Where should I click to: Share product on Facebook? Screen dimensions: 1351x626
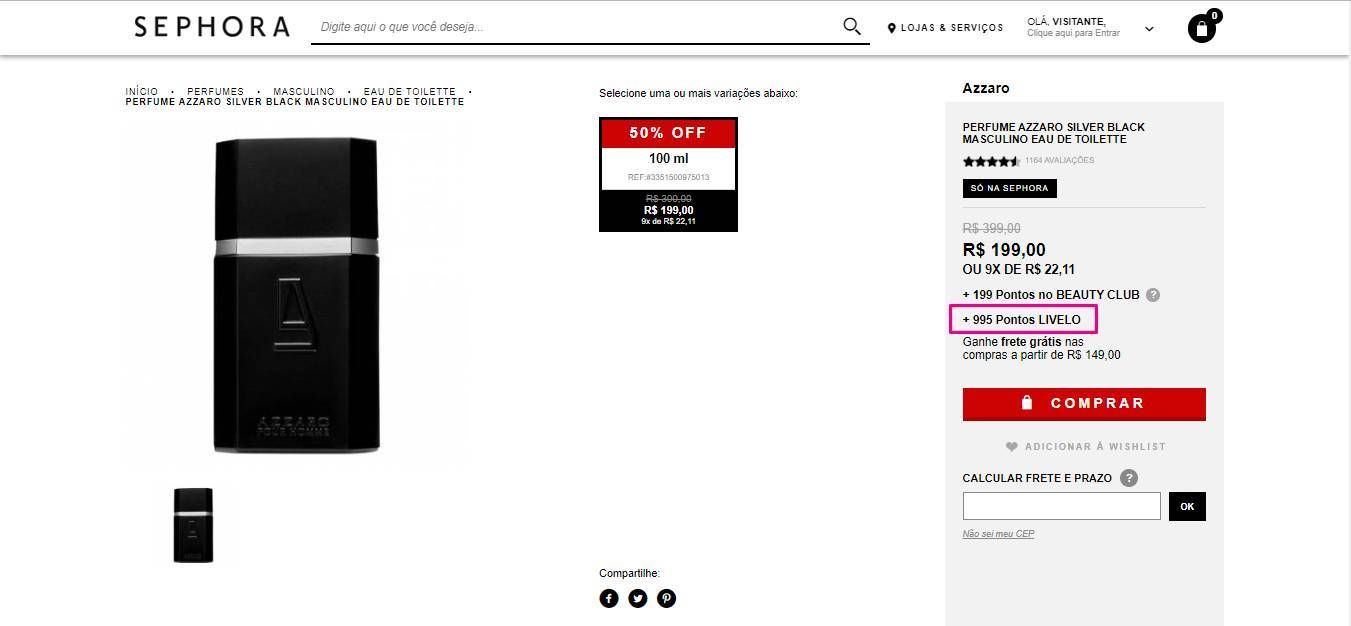point(609,598)
